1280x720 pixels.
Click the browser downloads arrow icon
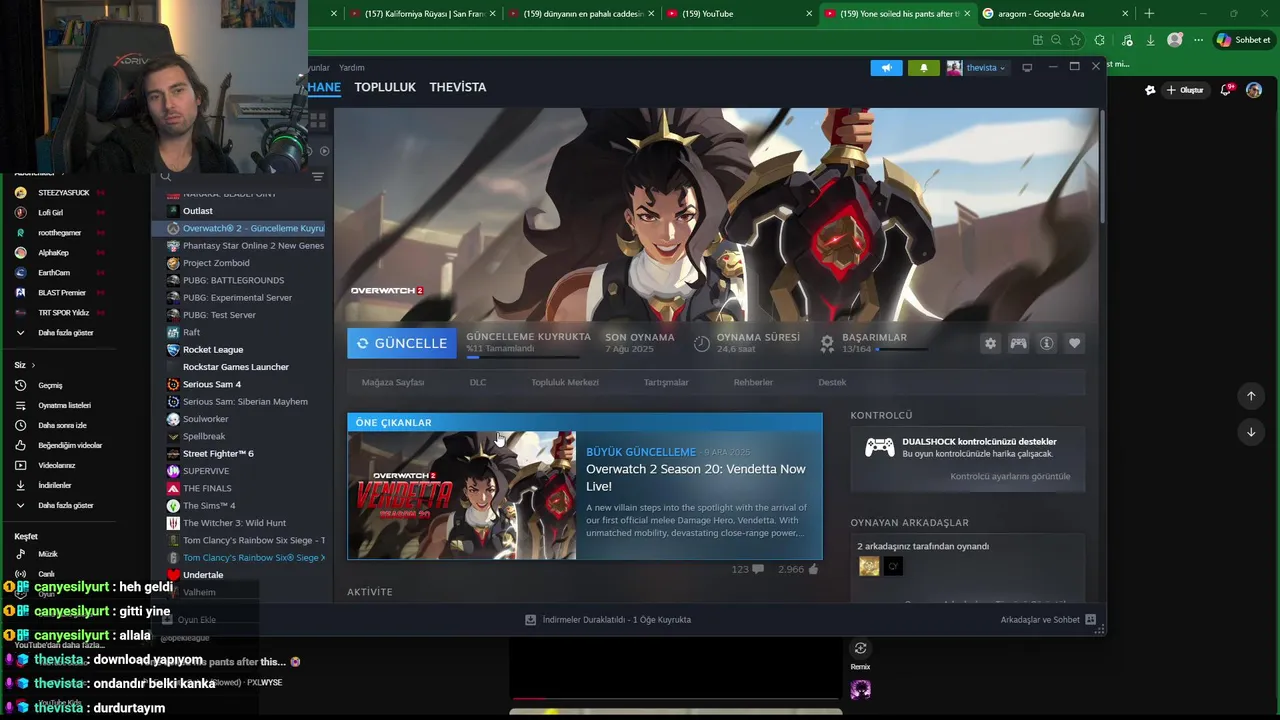tap(1150, 40)
